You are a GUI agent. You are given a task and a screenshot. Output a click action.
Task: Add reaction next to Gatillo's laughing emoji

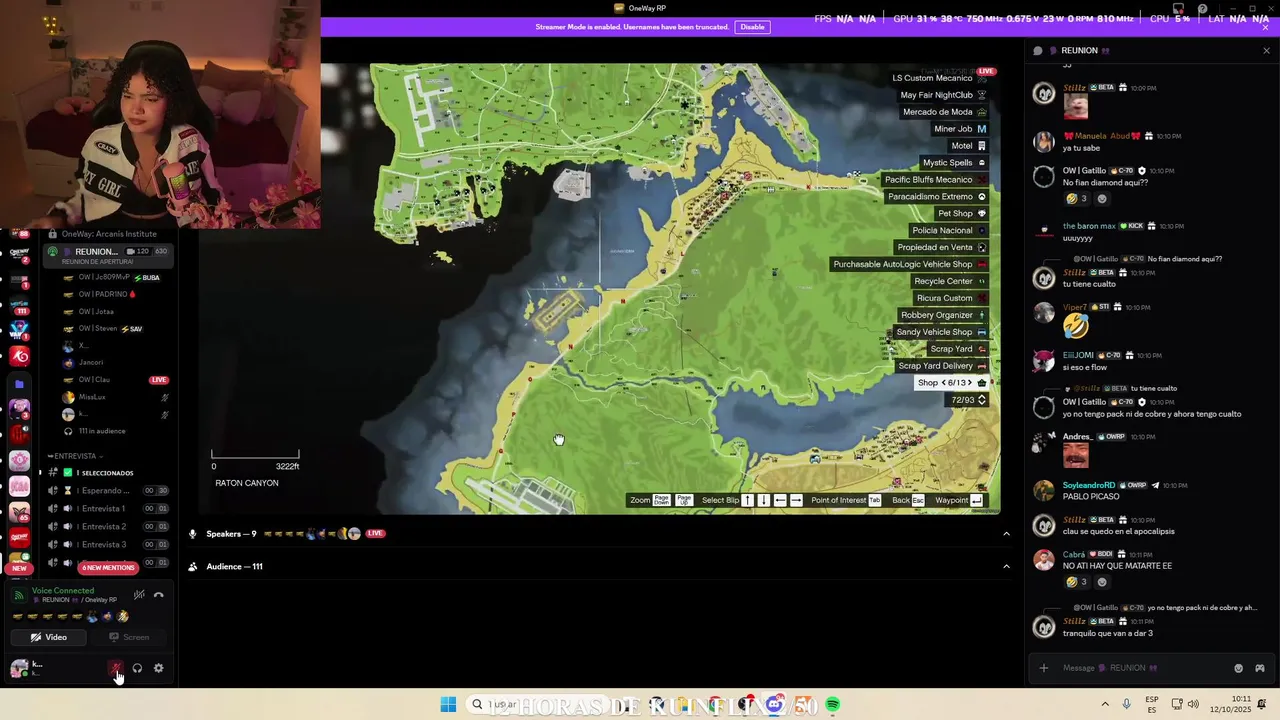1102,199
